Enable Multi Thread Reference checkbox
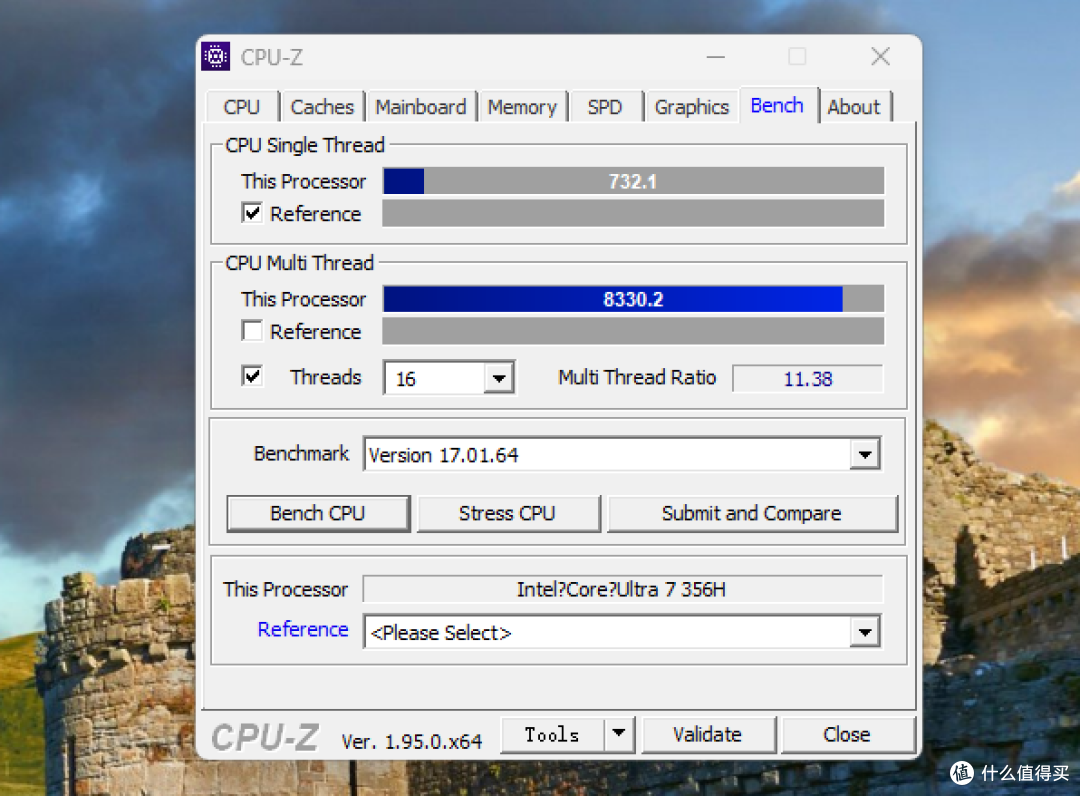The height and width of the screenshot is (796, 1080). pyautogui.click(x=252, y=331)
